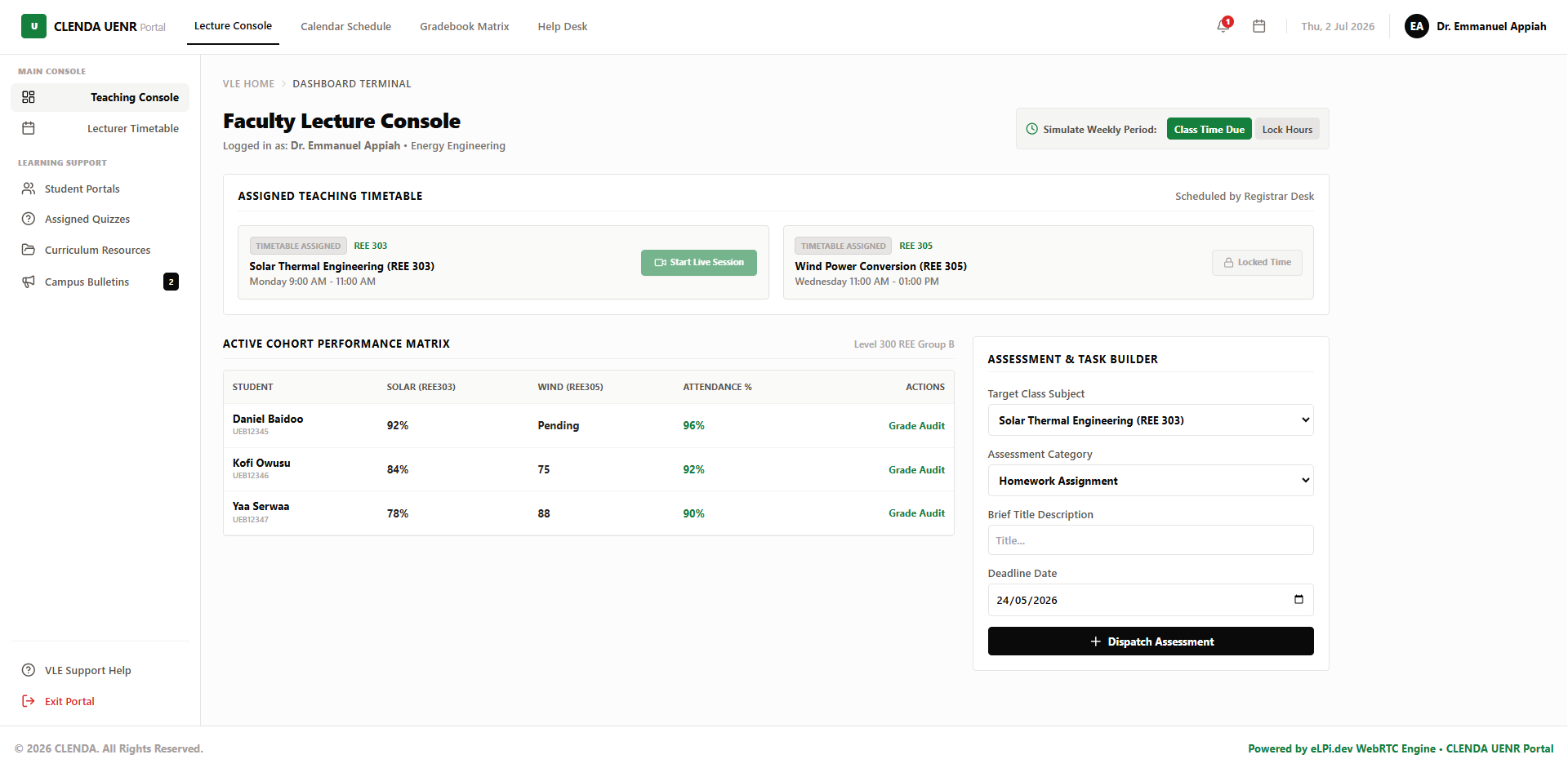The height and width of the screenshot is (768, 1568).
Task: Start Live Session for REE 303
Action: (x=699, y=263)
